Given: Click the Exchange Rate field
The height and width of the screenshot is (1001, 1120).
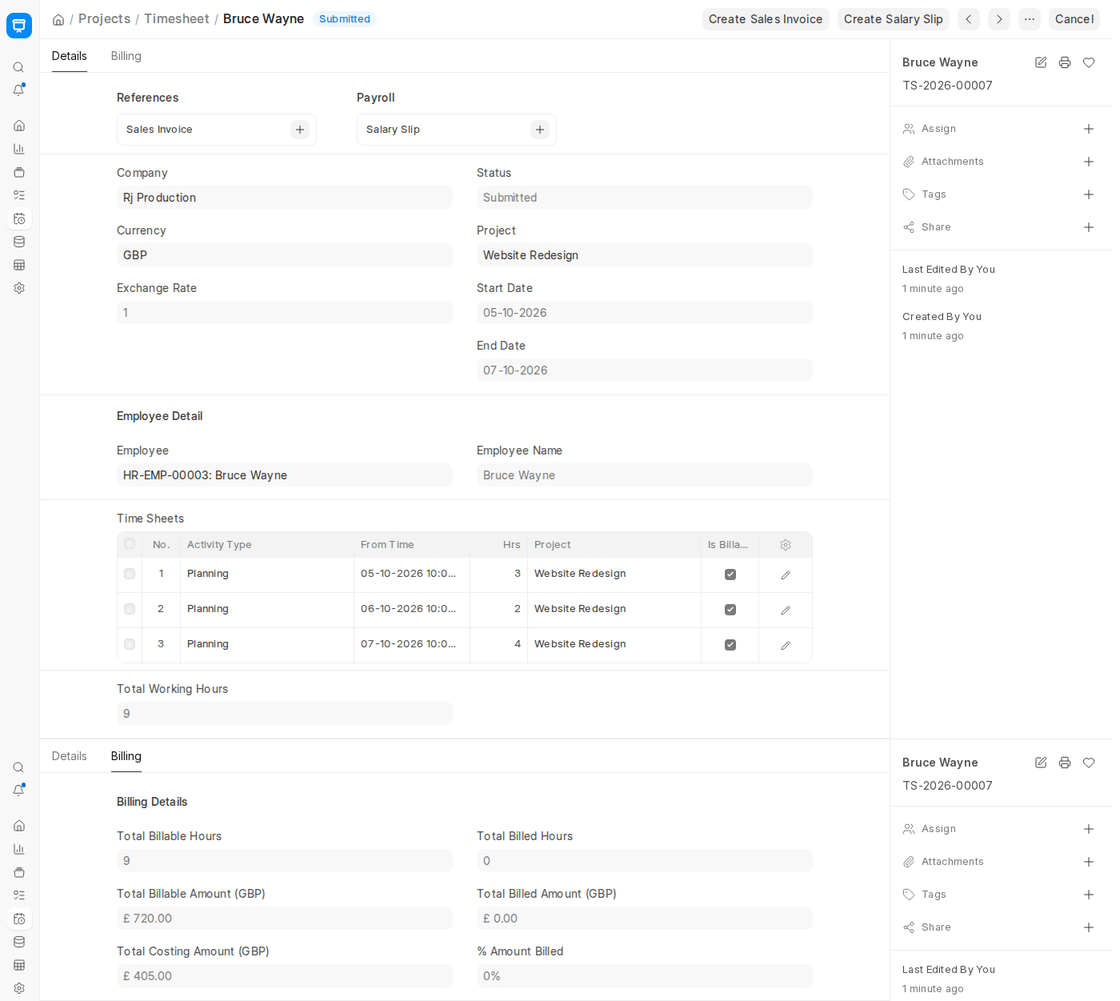Looking at the screenshot, I should [284, 313].
